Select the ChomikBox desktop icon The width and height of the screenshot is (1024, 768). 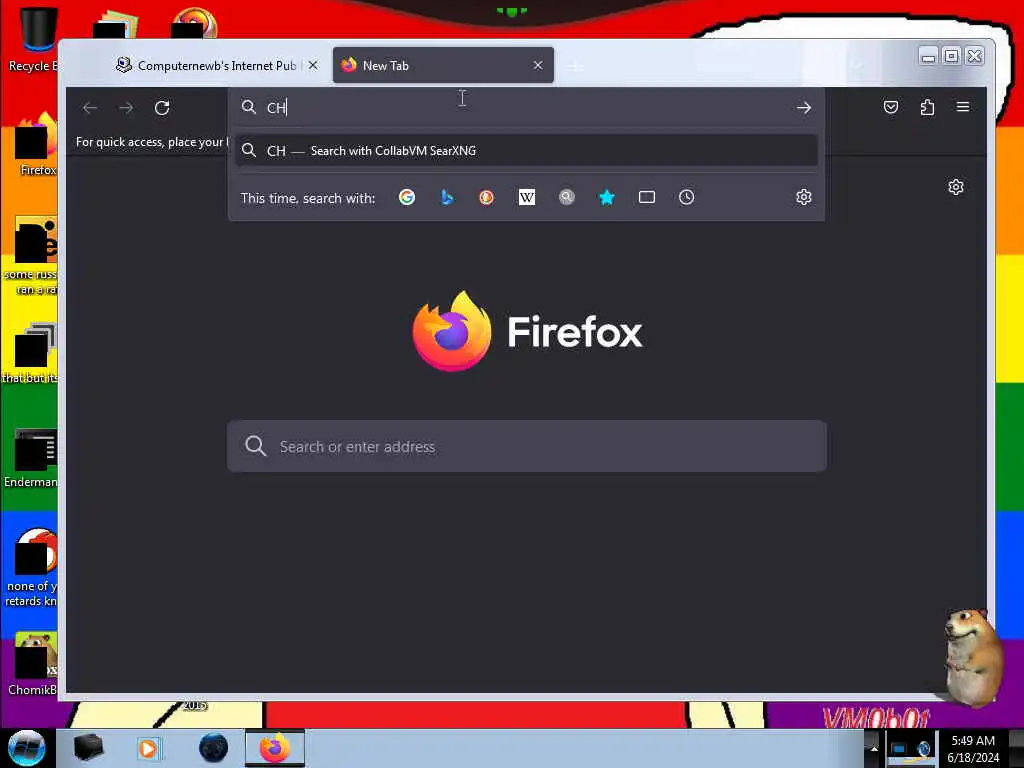coord(33,664)
